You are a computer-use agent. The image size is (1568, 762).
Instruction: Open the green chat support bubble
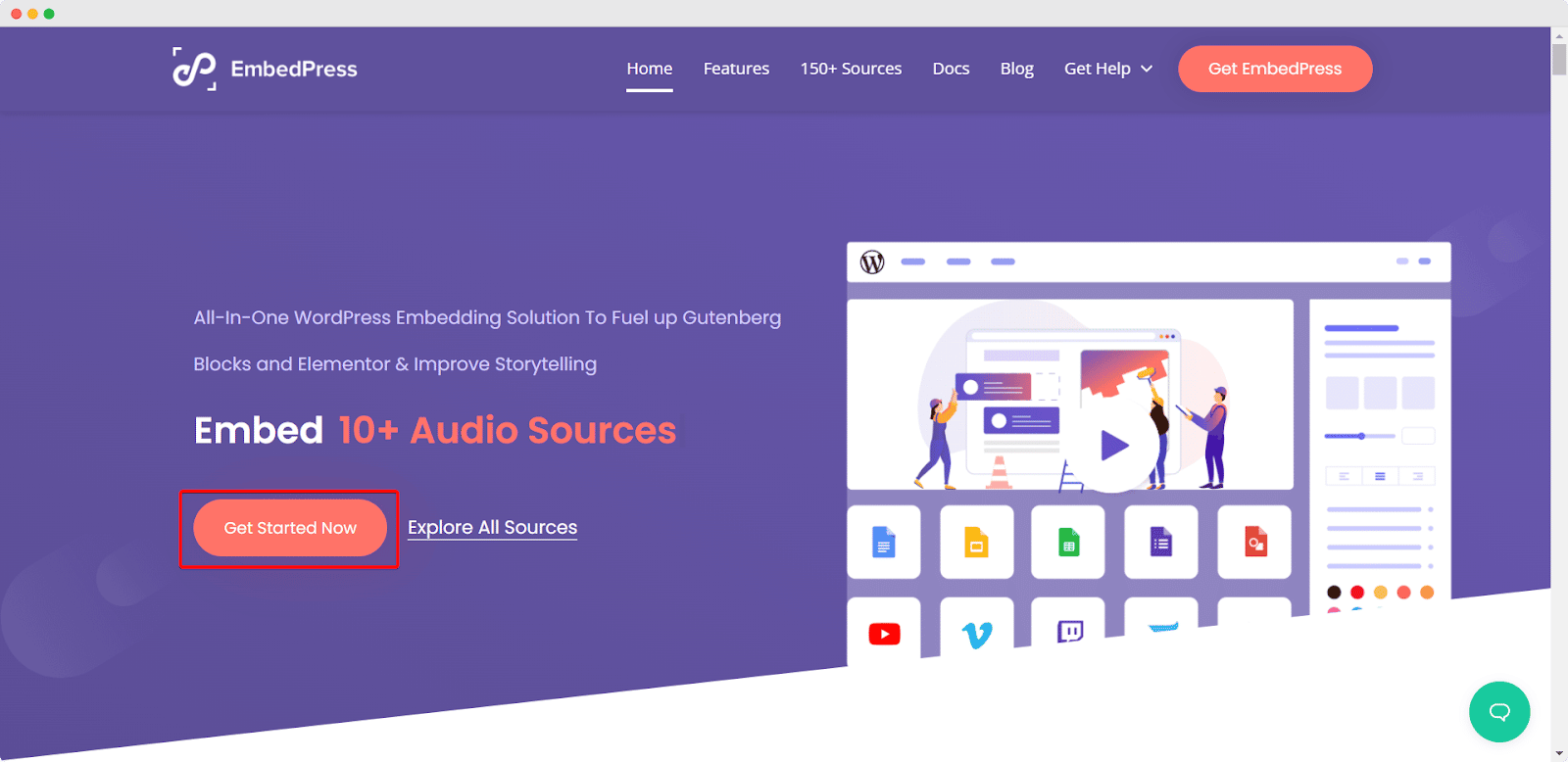pos(1499,712)
